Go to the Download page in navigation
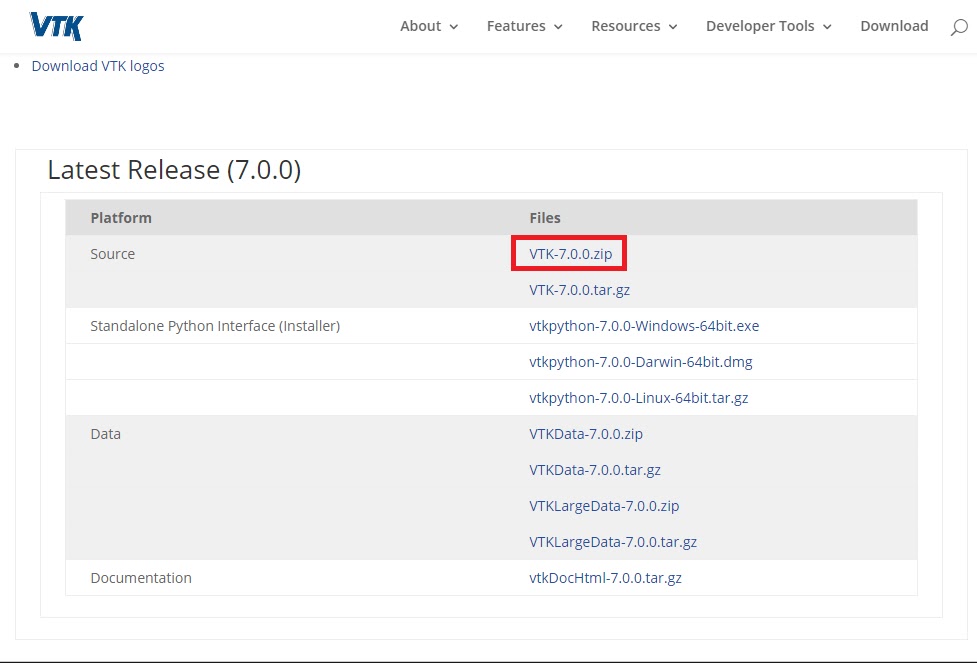This screenshot has height=664, width=977. [x=894, y=26]
